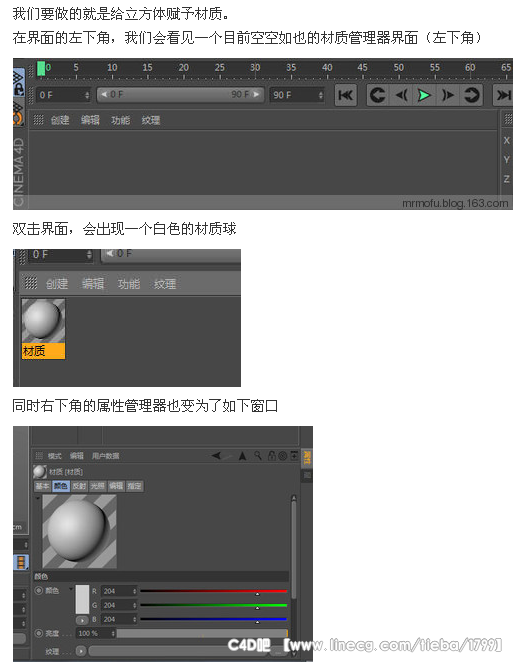528x662 pixels.
Task: Click the green G channel slider
Action: tap(214, 606)
